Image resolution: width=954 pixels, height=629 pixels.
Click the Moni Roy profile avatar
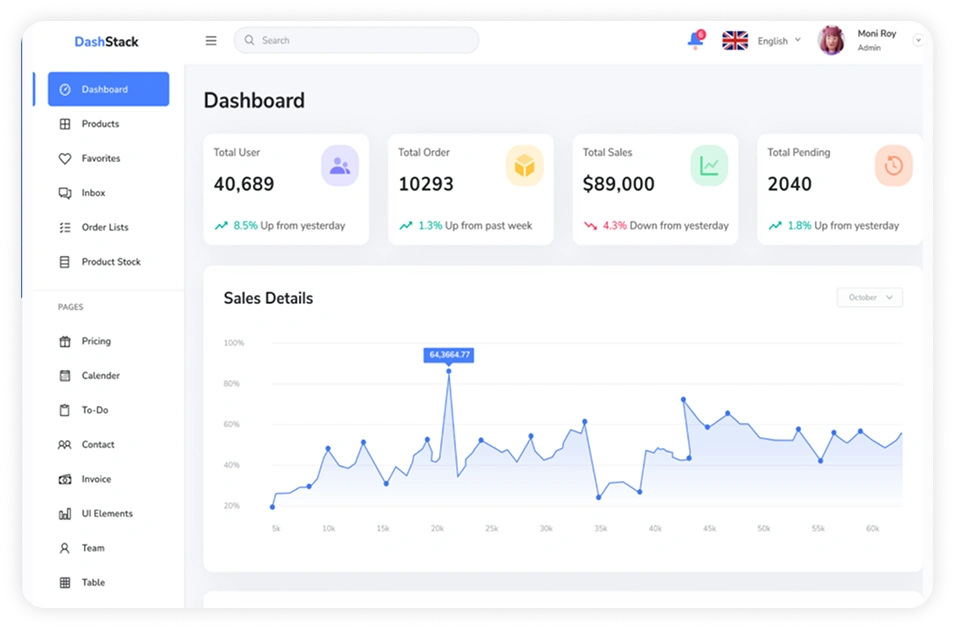831,41
